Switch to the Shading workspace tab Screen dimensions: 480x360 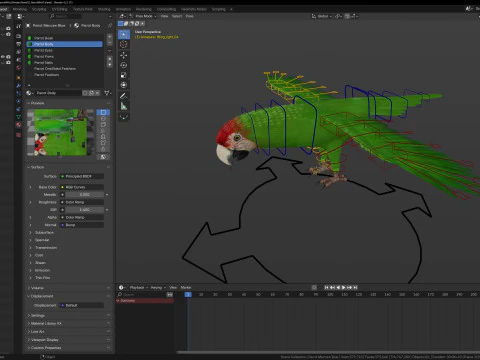click(x=104, y=9)
